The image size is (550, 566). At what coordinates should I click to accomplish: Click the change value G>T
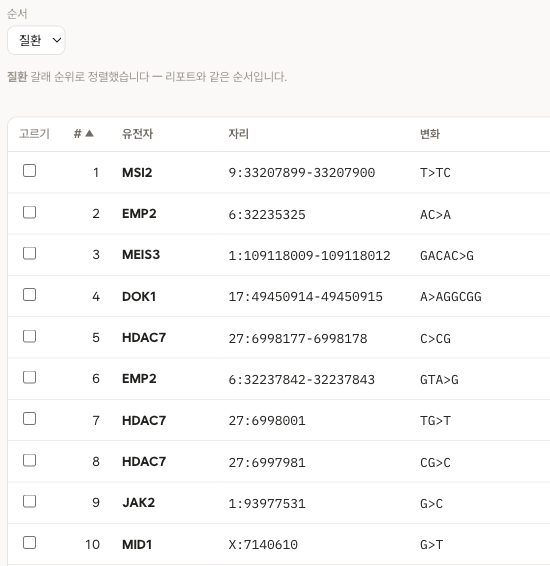[x=431, y=545]
